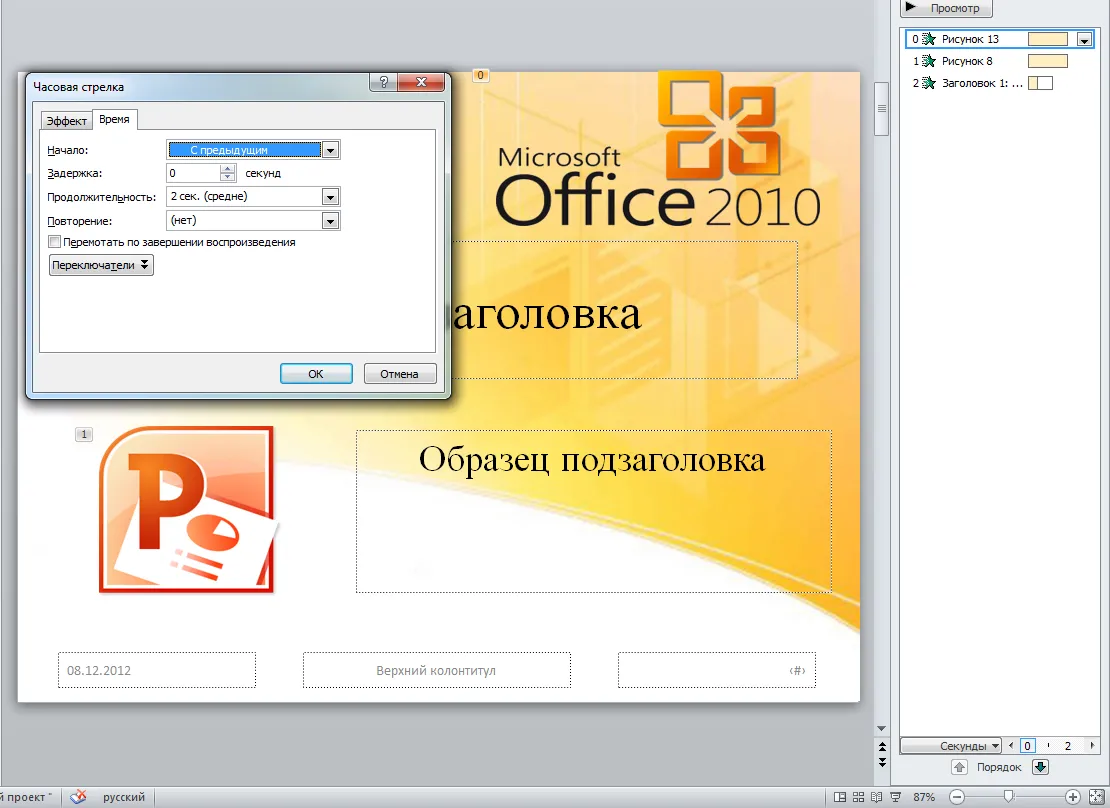
Task: Switch to Reading view
Action: (x=876, y=797)
